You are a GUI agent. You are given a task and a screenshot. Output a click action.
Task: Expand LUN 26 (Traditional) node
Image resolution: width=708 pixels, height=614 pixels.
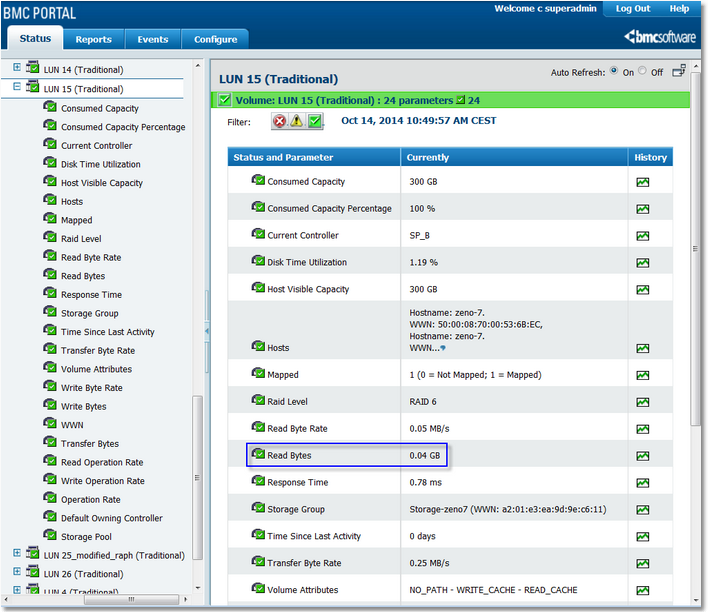tap(17, 572)
